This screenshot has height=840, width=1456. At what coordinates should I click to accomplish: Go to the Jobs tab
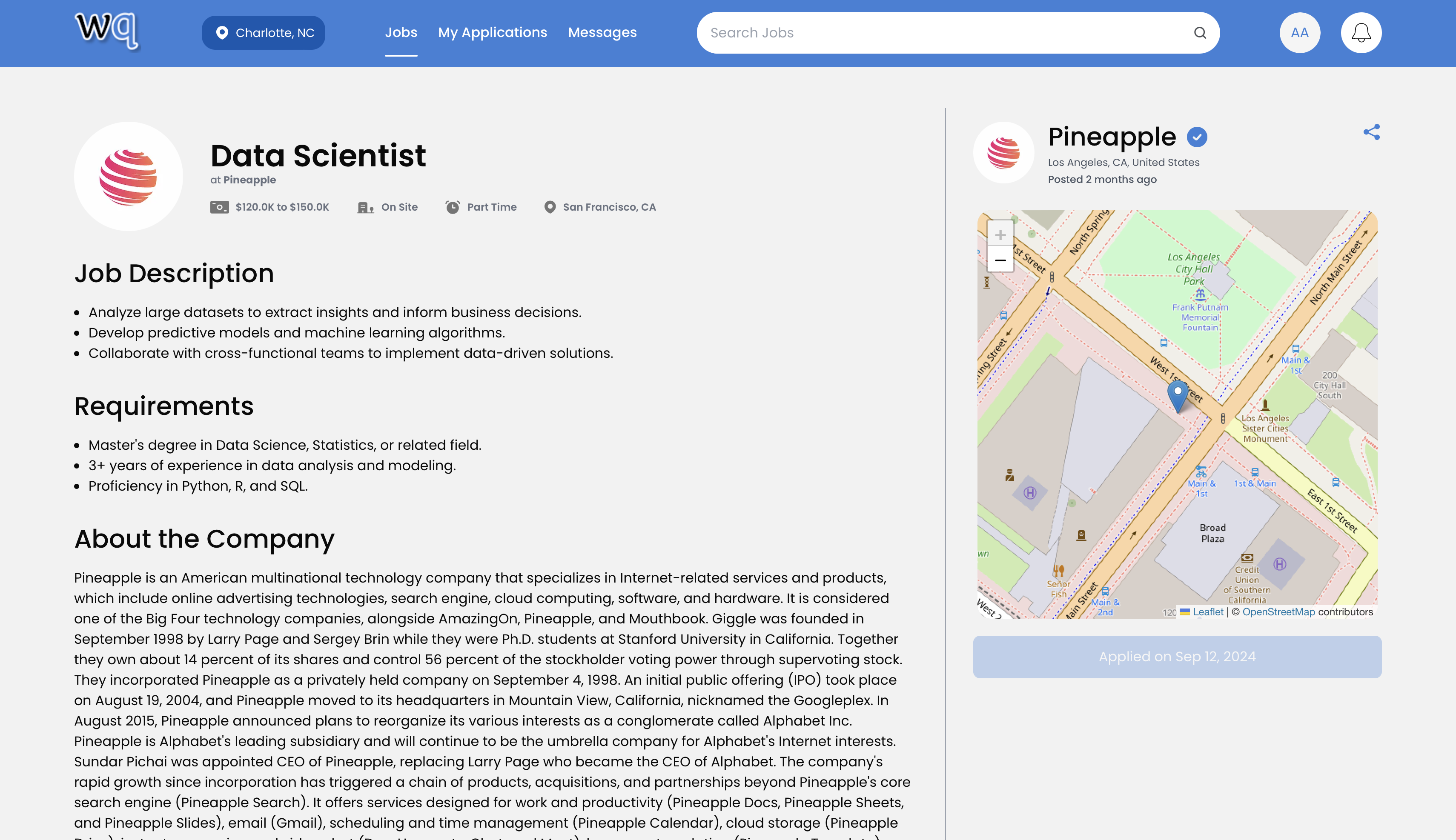pyautogui.click(x=401, y=33)
